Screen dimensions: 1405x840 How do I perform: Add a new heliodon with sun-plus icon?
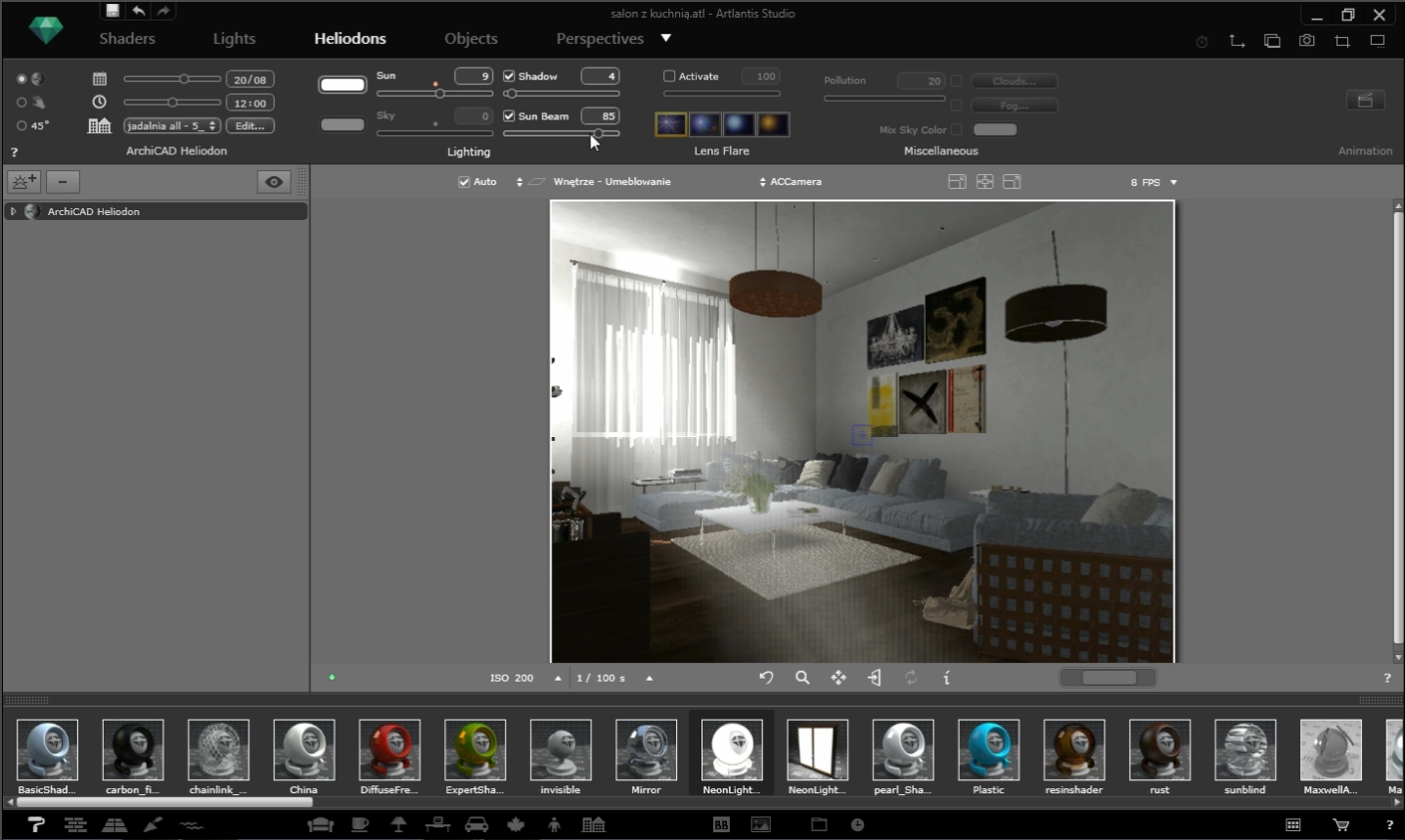click(x=23, y=182)
